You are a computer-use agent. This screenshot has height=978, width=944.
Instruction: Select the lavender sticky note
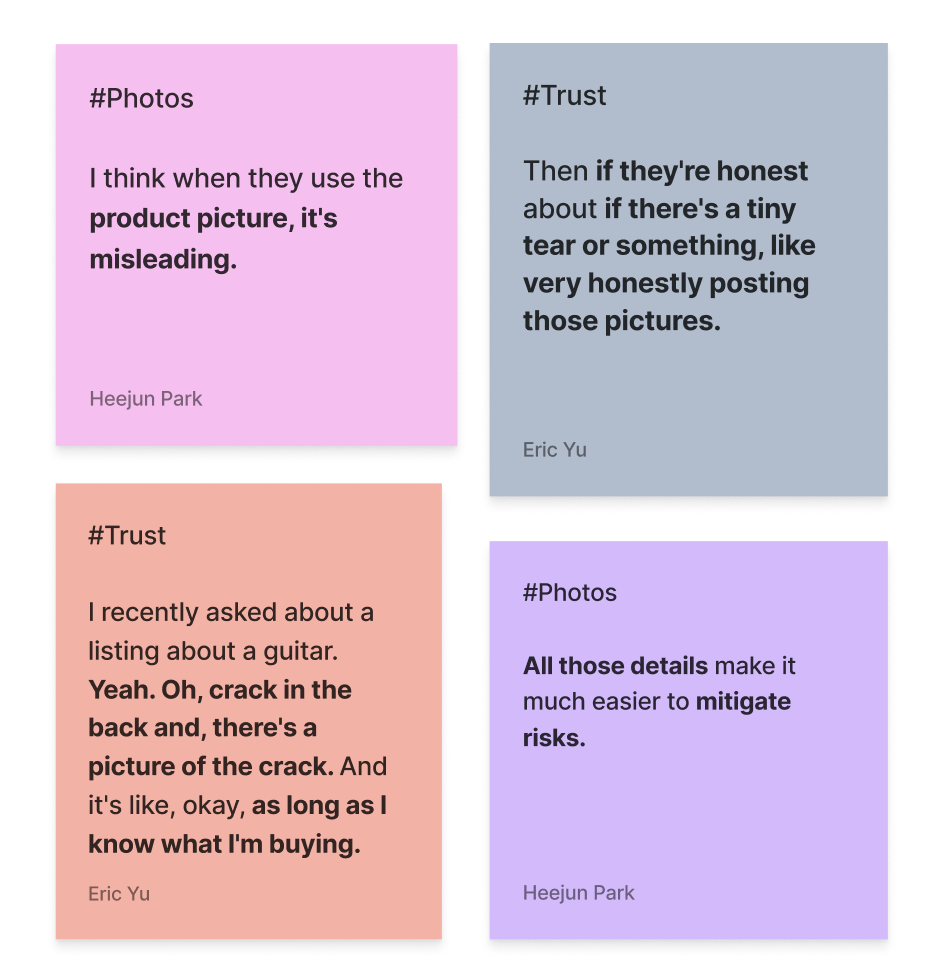pyautogui.click(x=689, y=740)
